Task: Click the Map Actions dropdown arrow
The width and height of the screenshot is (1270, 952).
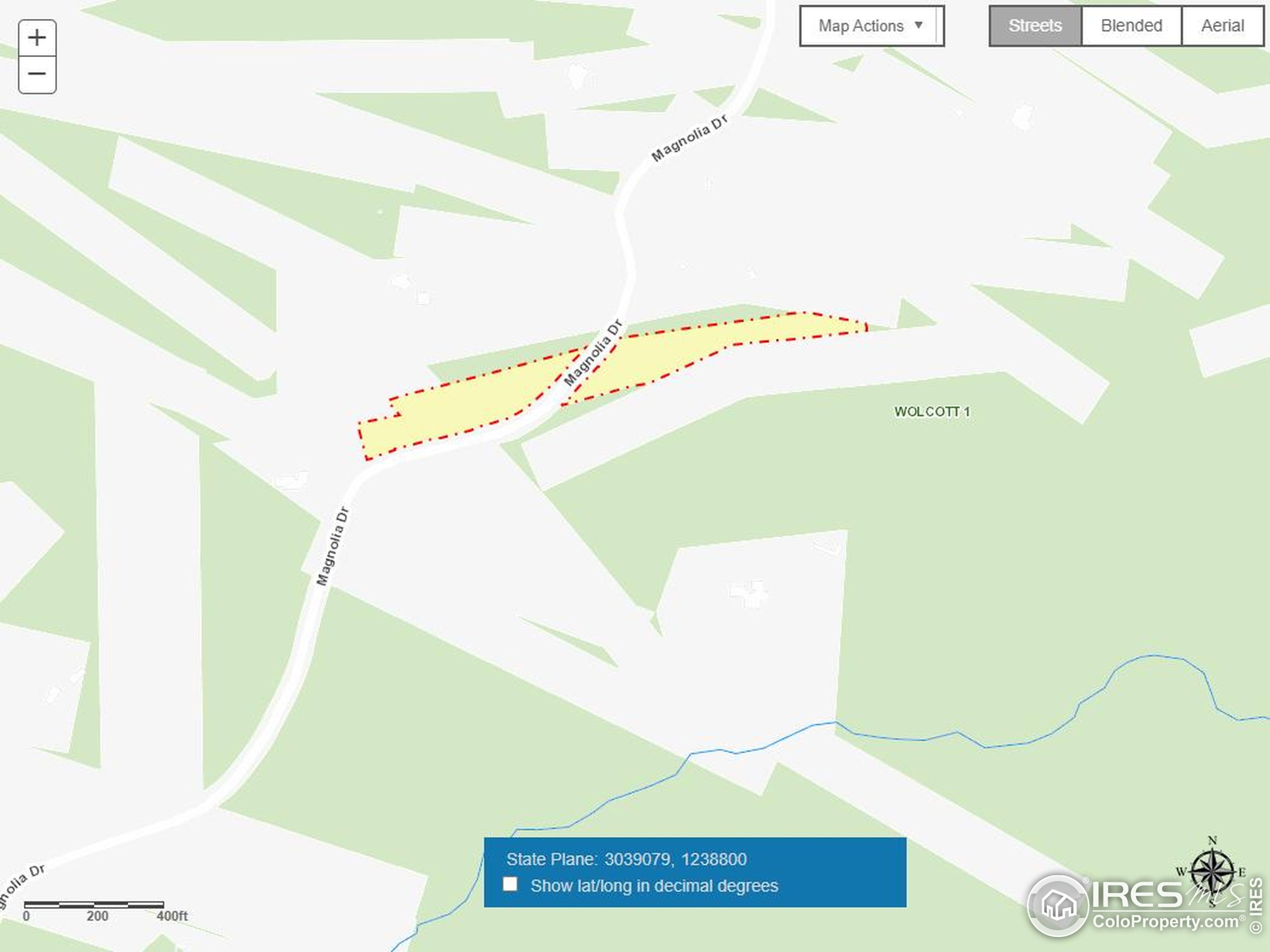Action: coord(919,25)
